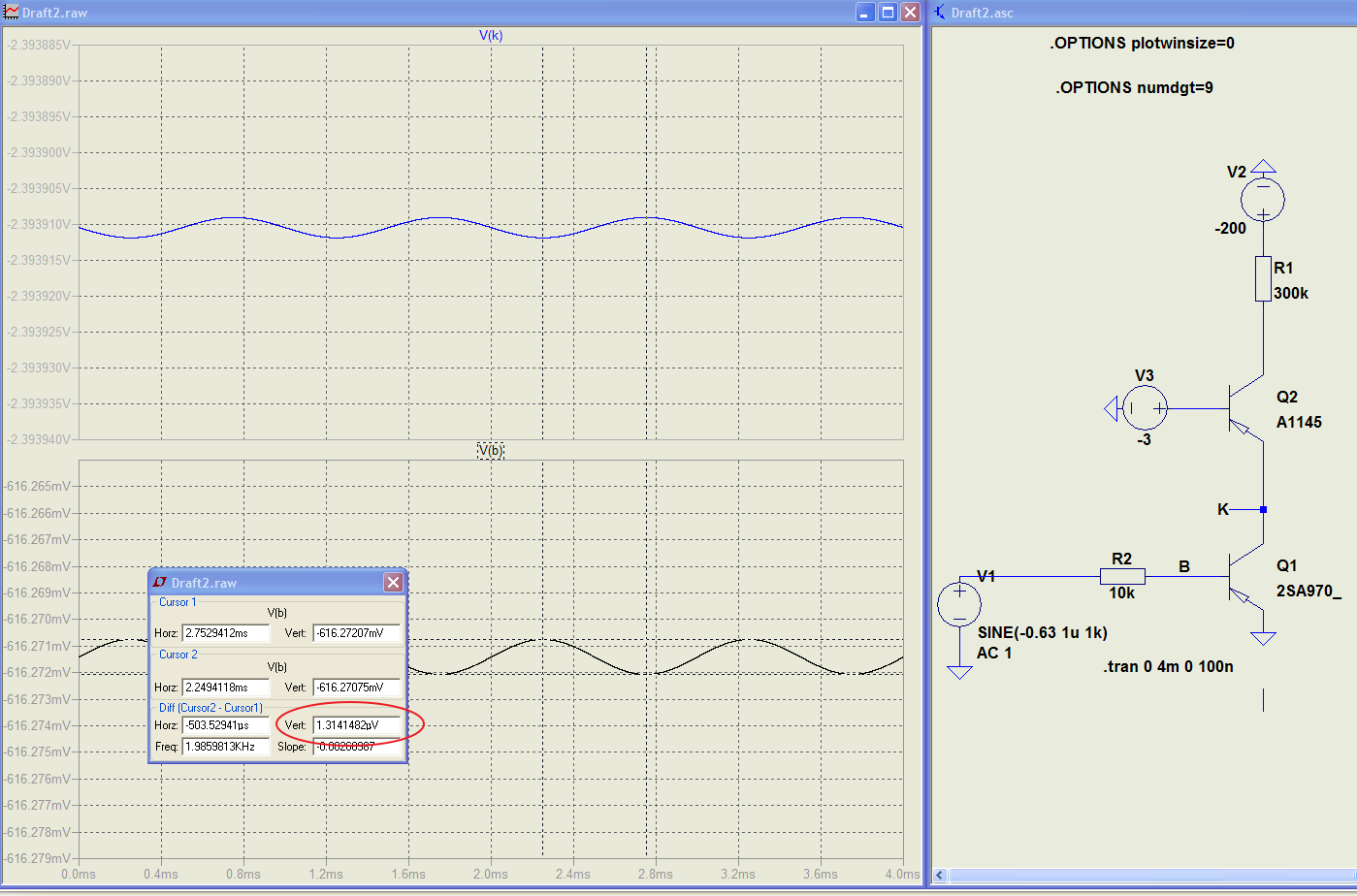1357x896 pixels.
Task: Click the V(b) trace label
Action: [491, 451]
